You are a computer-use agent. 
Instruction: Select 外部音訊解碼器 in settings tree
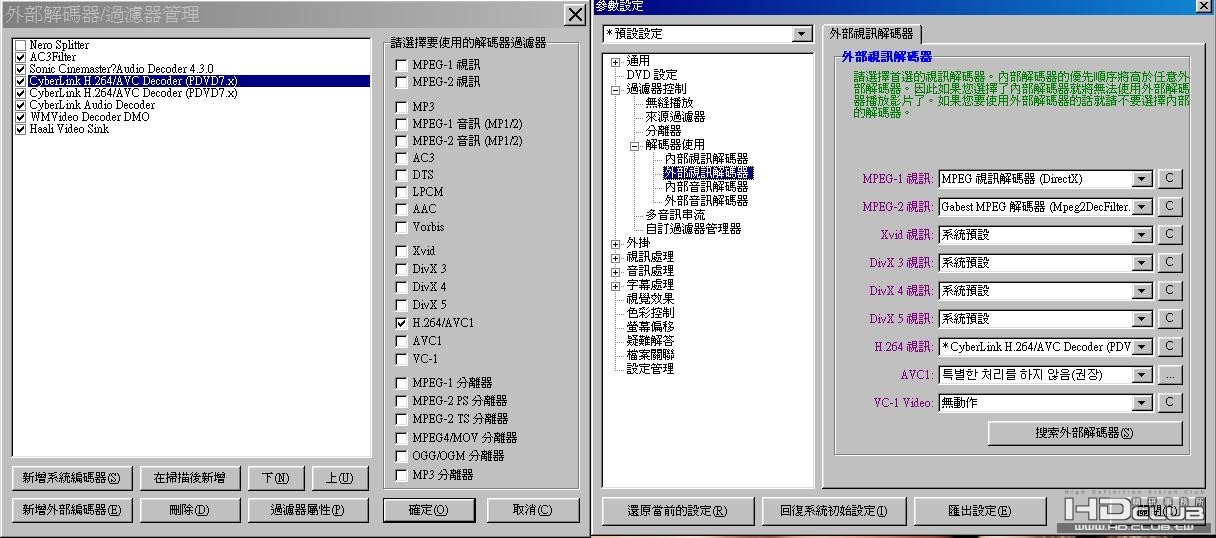point(706,201)
